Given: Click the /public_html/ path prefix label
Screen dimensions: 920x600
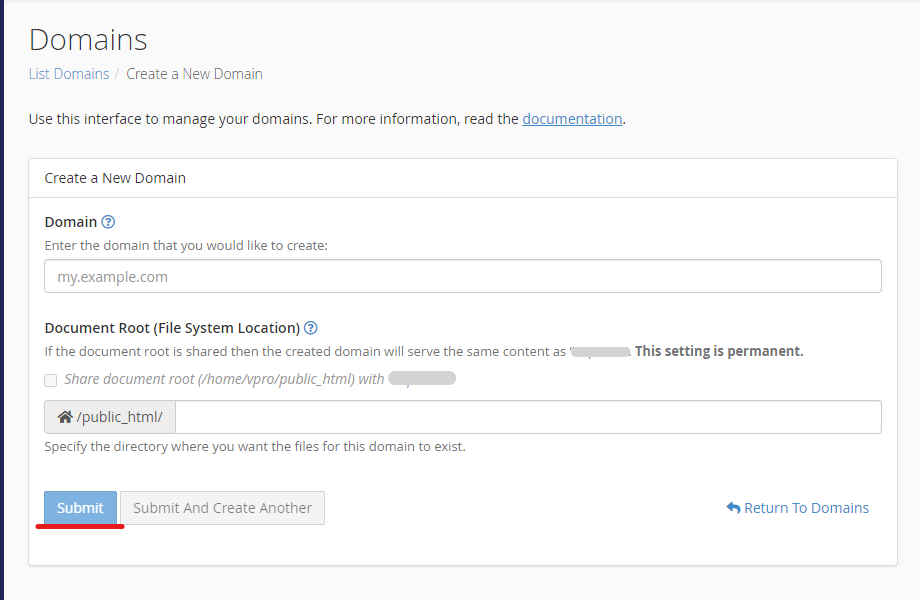Looking at the screenshot, I should tap(119, 417).
